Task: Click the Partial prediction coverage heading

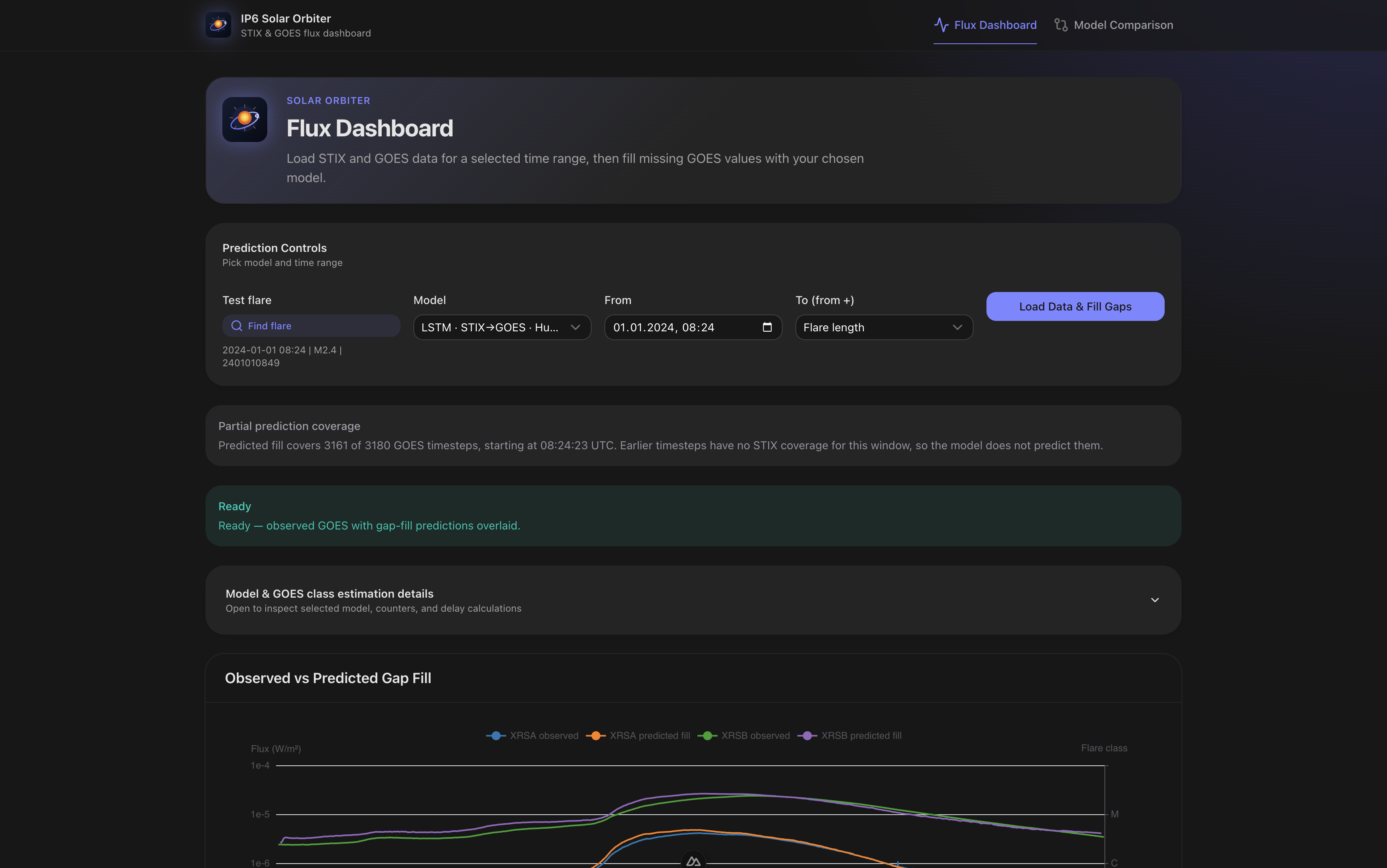Action: click(289, 426)
